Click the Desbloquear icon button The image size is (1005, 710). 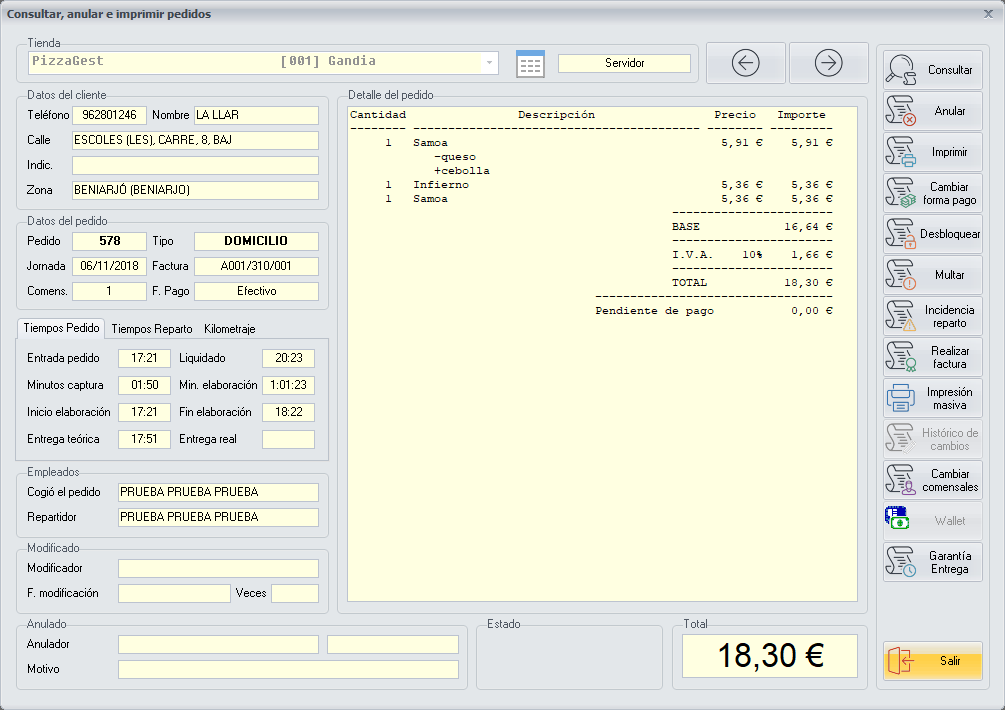(902, 234)
